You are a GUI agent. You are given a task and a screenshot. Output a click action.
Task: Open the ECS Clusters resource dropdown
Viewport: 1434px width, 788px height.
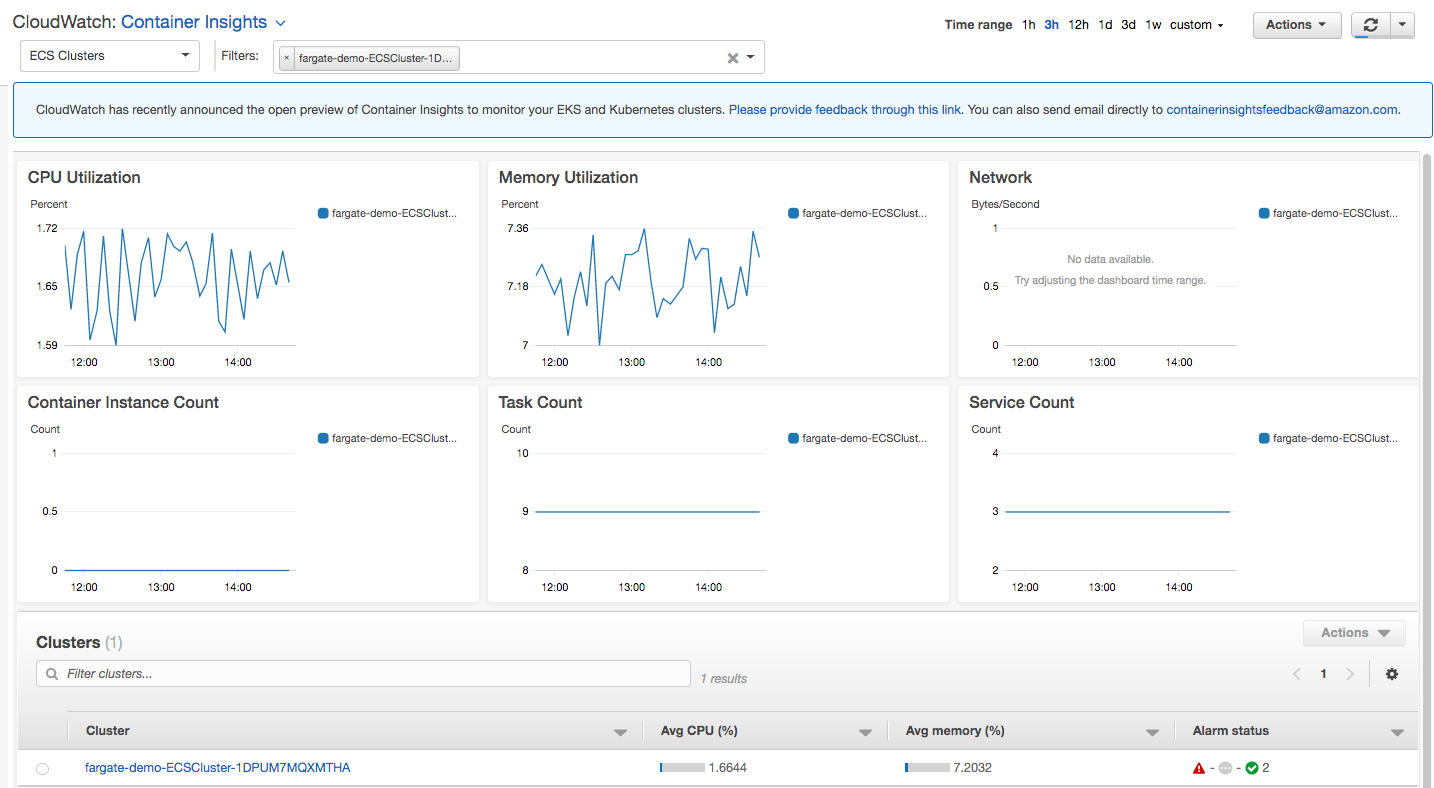tap(109, 56)
